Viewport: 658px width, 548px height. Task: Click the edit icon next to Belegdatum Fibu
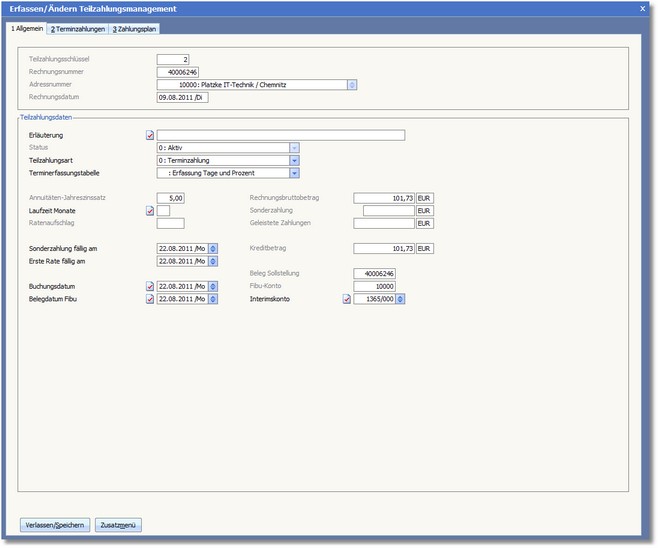150,299
